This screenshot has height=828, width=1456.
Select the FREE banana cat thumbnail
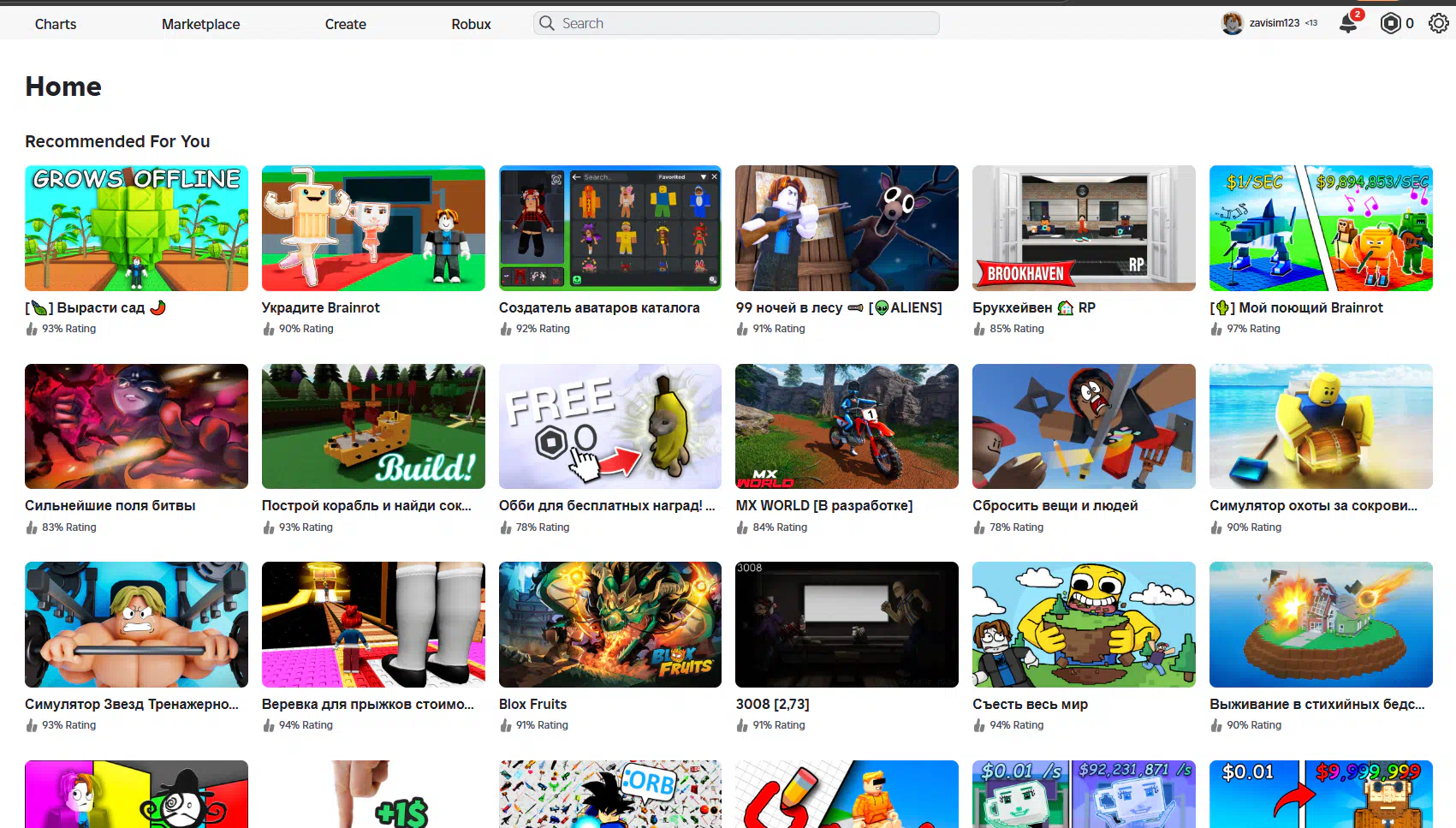click(x=610, y=426)
